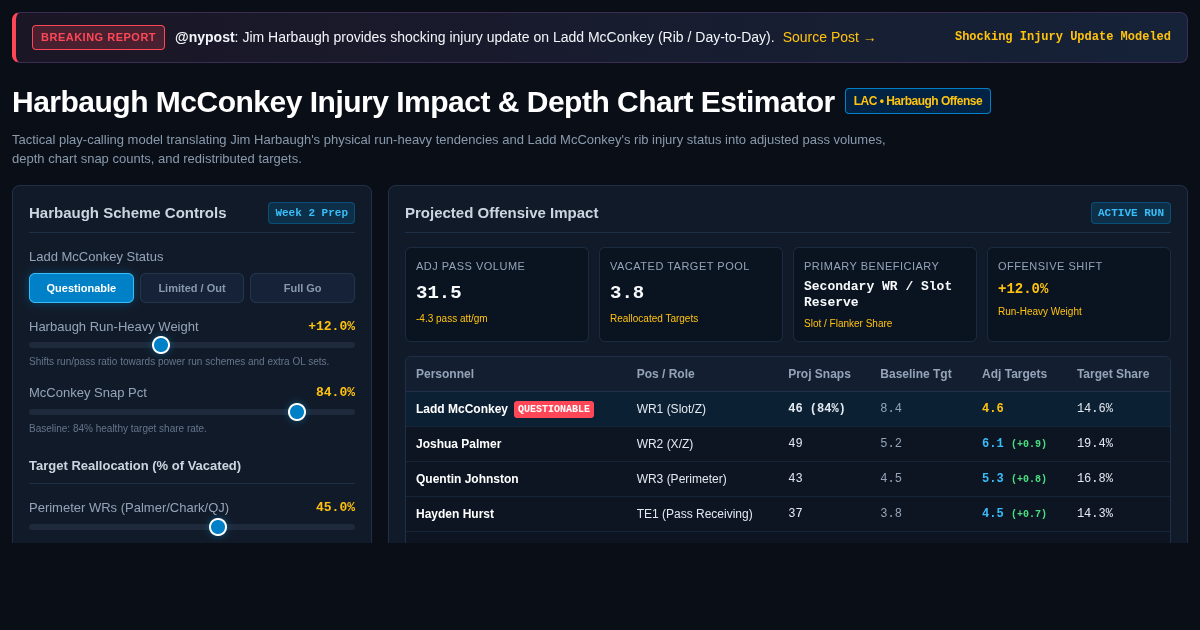The image size is (1200, 630).
Task: Adjust Harbaugh Run-Heavy Weight slider
Action: coord(192,345)
